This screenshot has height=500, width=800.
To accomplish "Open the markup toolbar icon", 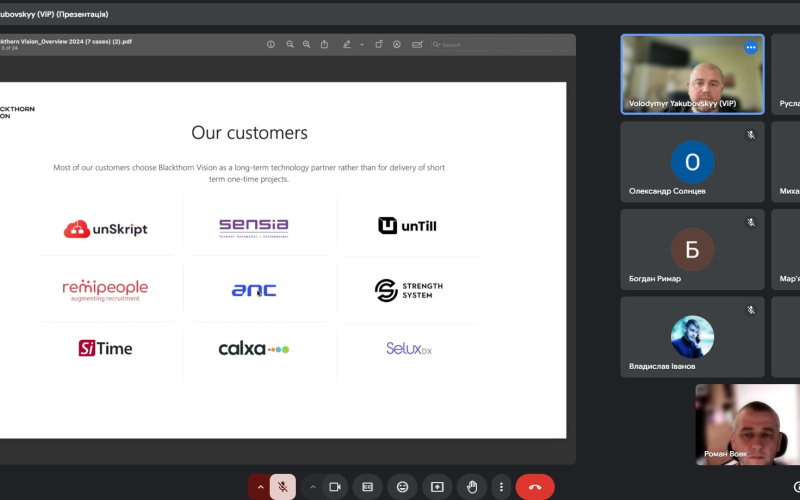I will pyautogui.click(x=396, y=44).
